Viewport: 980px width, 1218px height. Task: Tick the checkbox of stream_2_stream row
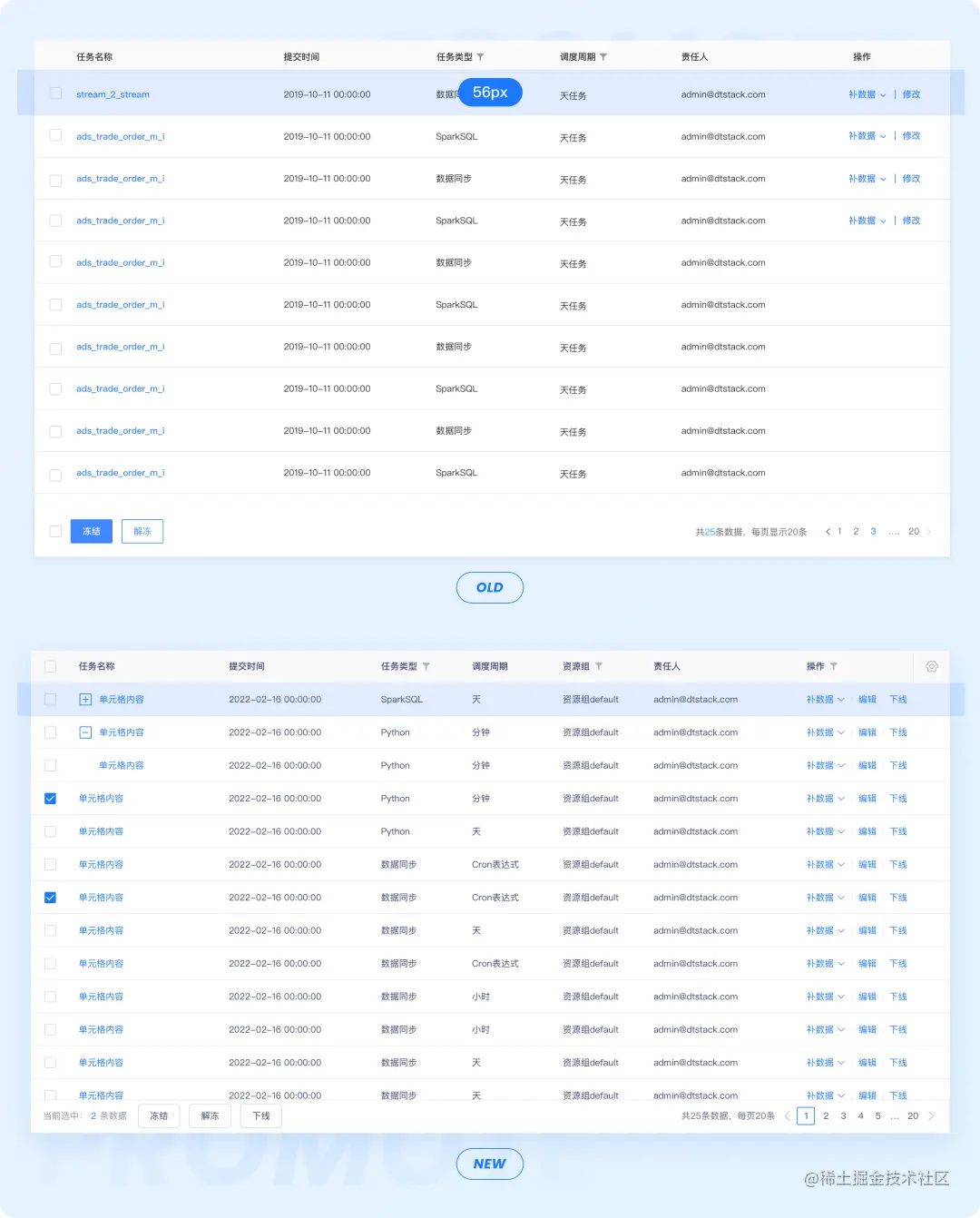click(55, 93)
